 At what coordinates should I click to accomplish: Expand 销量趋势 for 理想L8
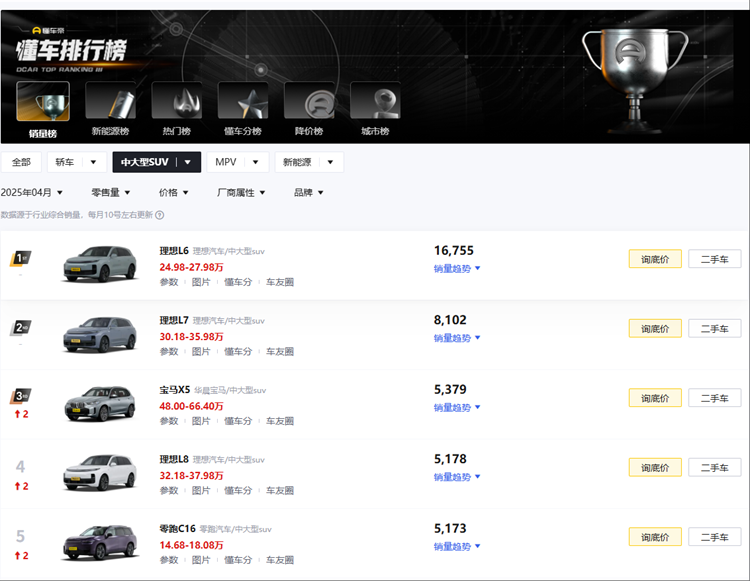click(x=457, y=477)
